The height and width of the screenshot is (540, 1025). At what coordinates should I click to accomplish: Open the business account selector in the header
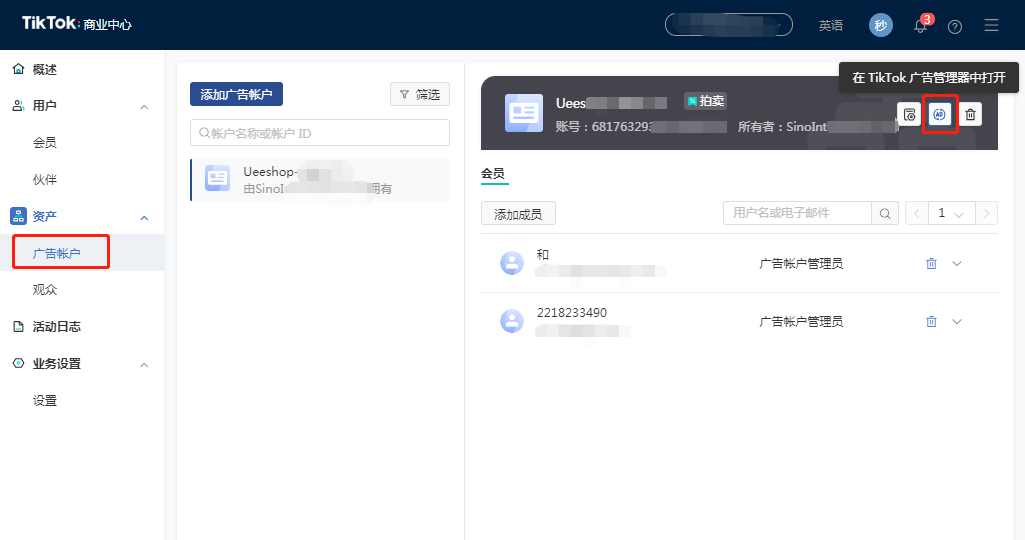coord(729,25)
